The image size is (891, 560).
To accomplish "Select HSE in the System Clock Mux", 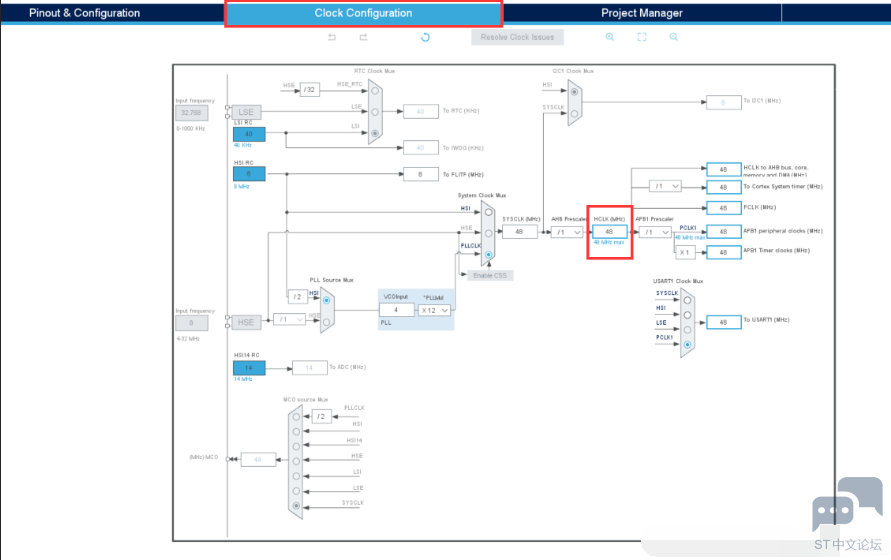I will pyautogui.click(x=489, y=233).
